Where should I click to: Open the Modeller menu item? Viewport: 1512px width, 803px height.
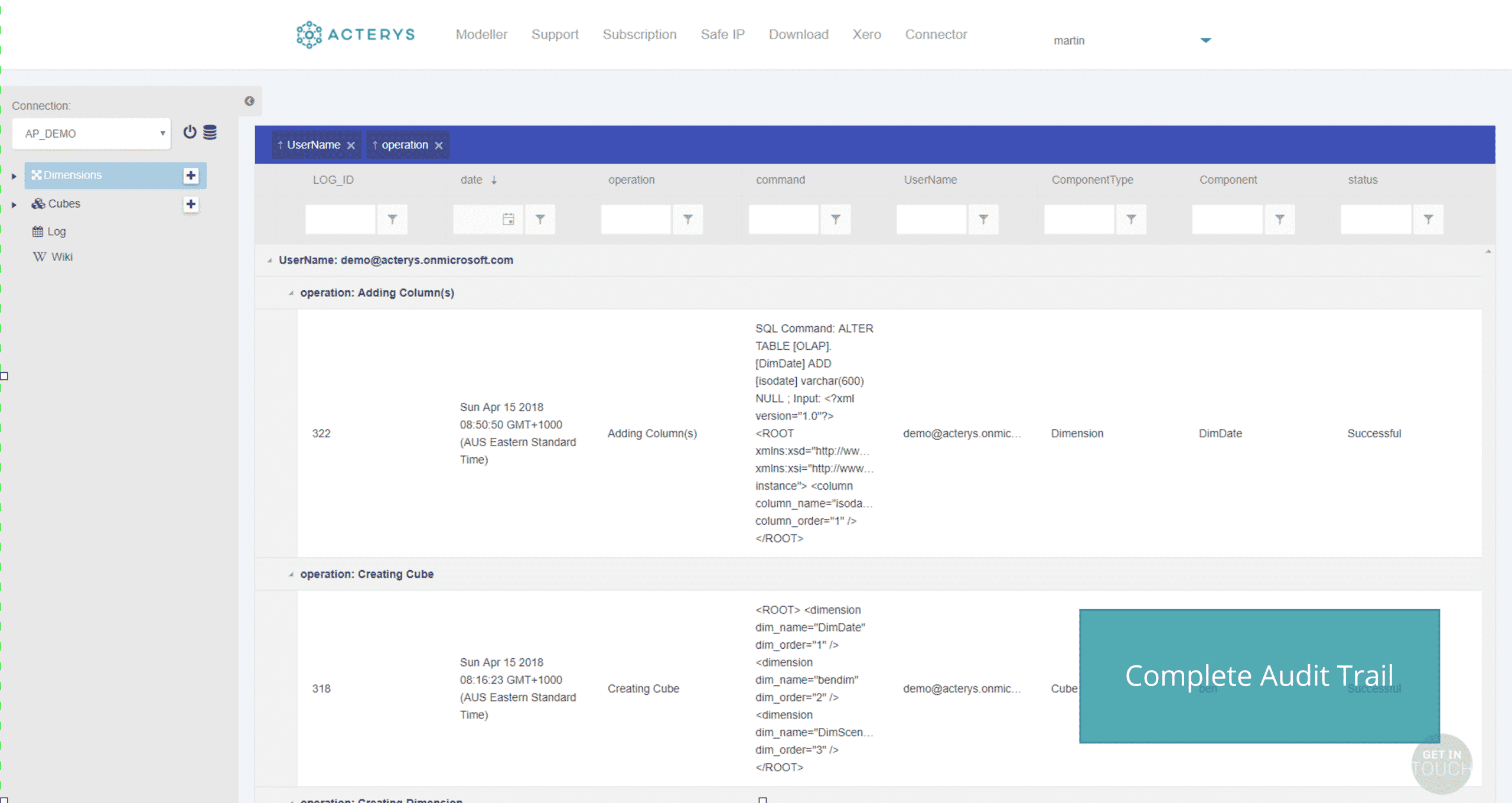(x=481, y=34)
